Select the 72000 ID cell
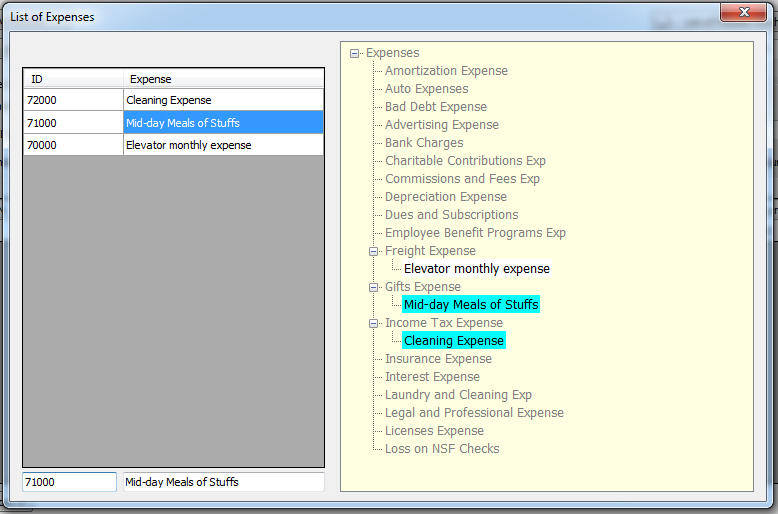The height and width of the screenshot is (514, 778). point(73,100)
